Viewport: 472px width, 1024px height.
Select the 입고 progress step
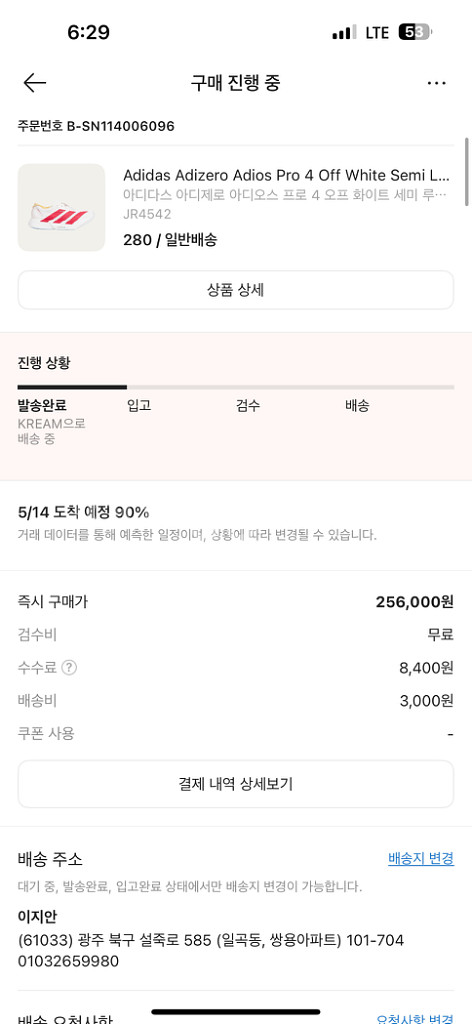point(139,406)
